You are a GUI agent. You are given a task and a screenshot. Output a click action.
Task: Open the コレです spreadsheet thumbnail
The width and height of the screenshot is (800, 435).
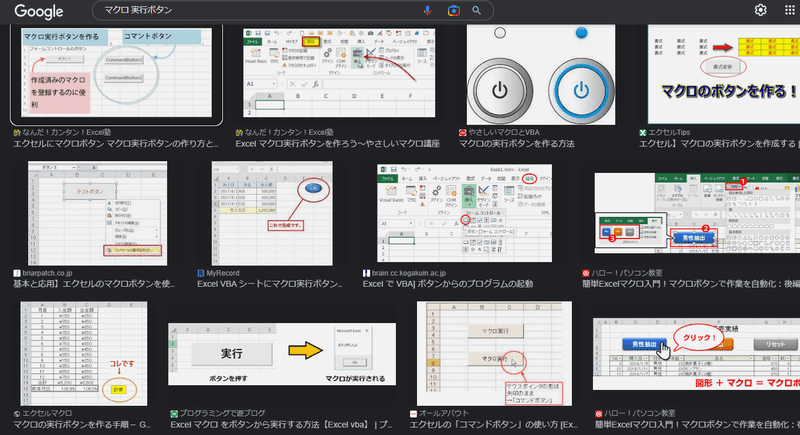coord(84,353)
